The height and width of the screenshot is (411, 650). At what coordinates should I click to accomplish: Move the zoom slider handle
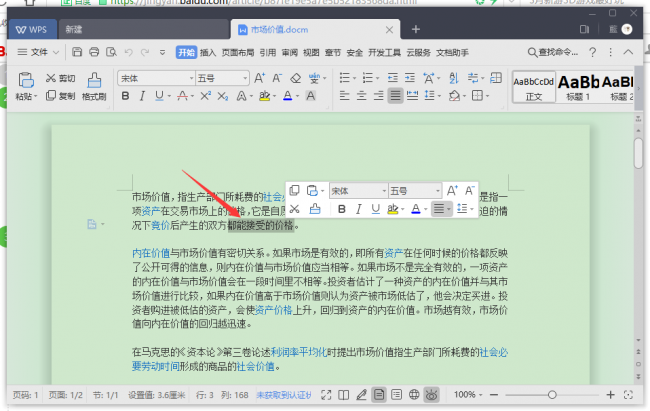tap(552, 395)
